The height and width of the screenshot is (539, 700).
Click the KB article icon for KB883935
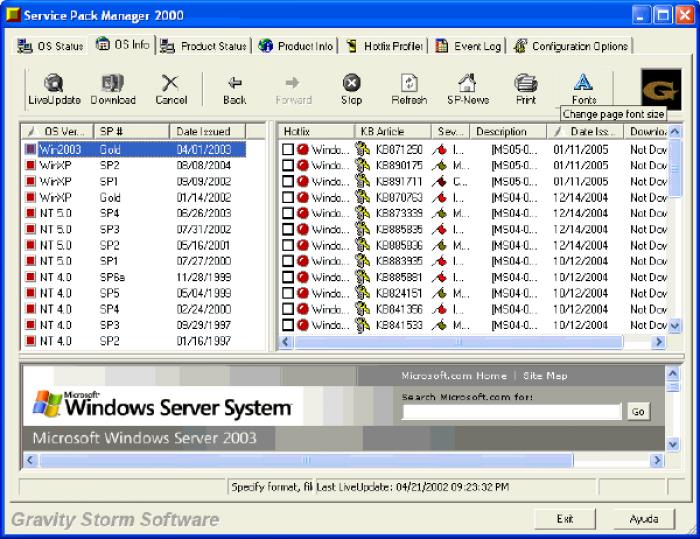point(363,261)
